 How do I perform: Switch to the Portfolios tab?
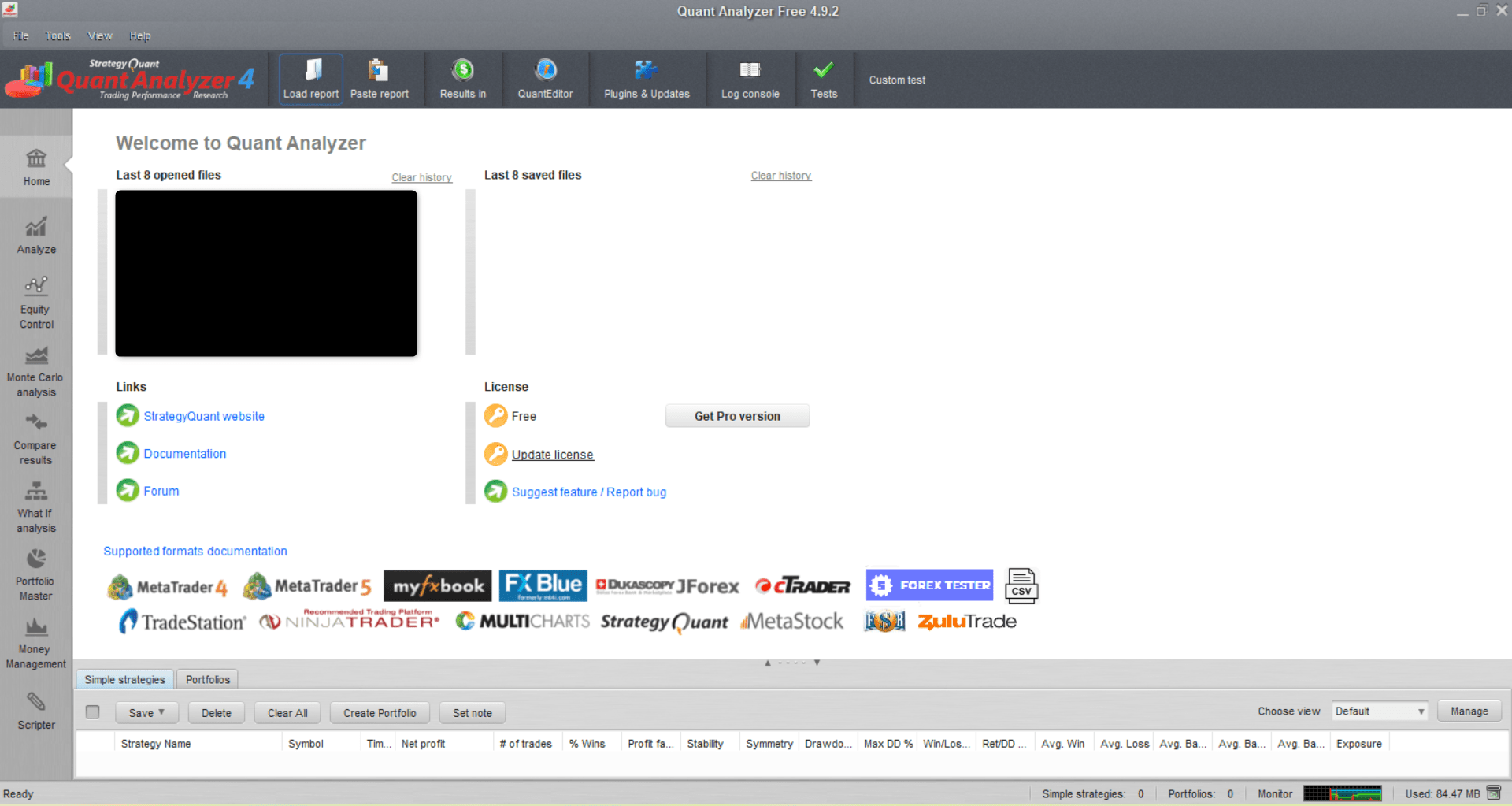point(208,679)
